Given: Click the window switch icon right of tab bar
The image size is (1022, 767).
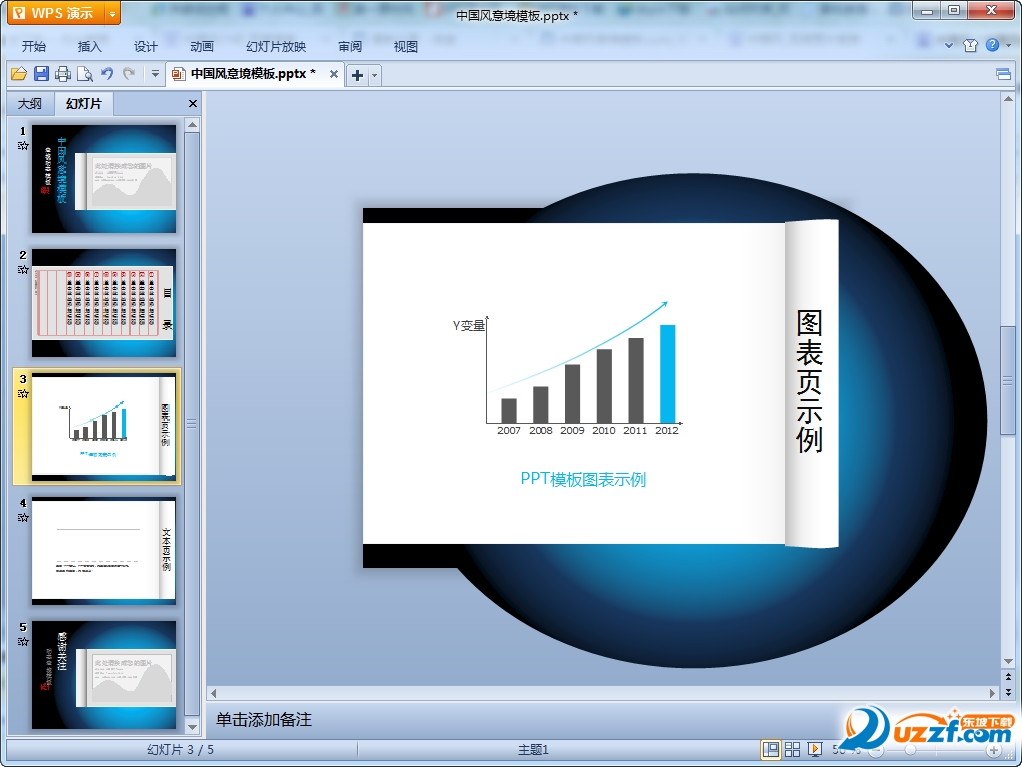Looking at the screenshot, I should click(1004, 74).
